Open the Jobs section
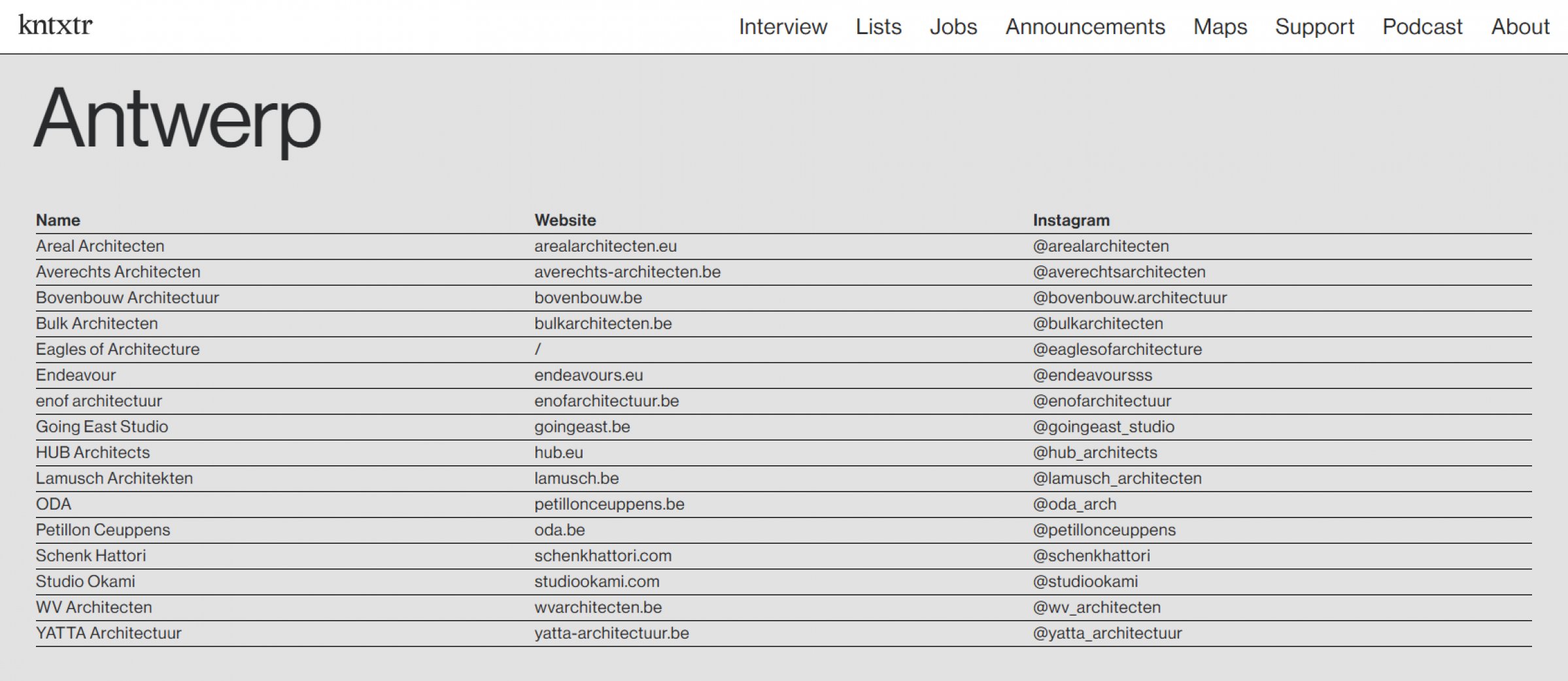Screen dimensions: 1568x681 [953, 27]
